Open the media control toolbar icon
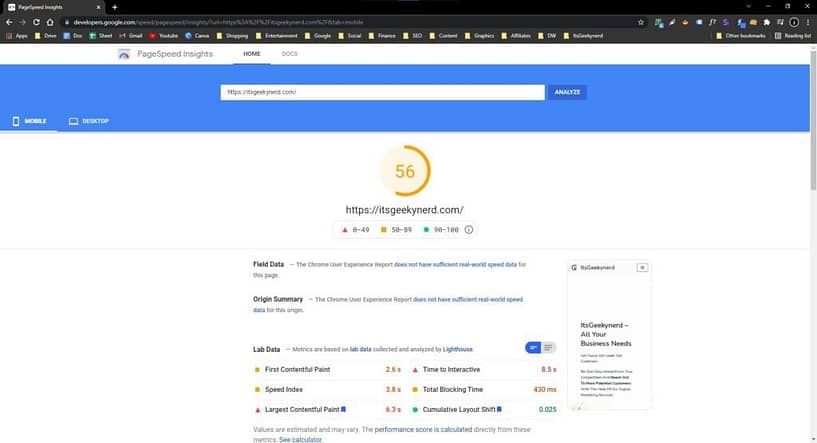The image size is (817, 443). (780, 22)
